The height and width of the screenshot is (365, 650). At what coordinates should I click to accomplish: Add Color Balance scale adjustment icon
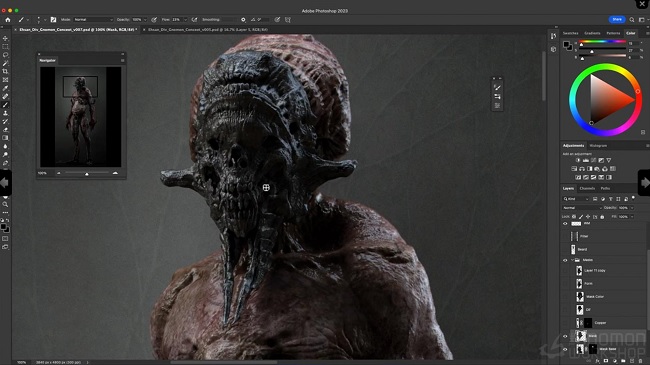pyautogui.click(x=582, y=169)
